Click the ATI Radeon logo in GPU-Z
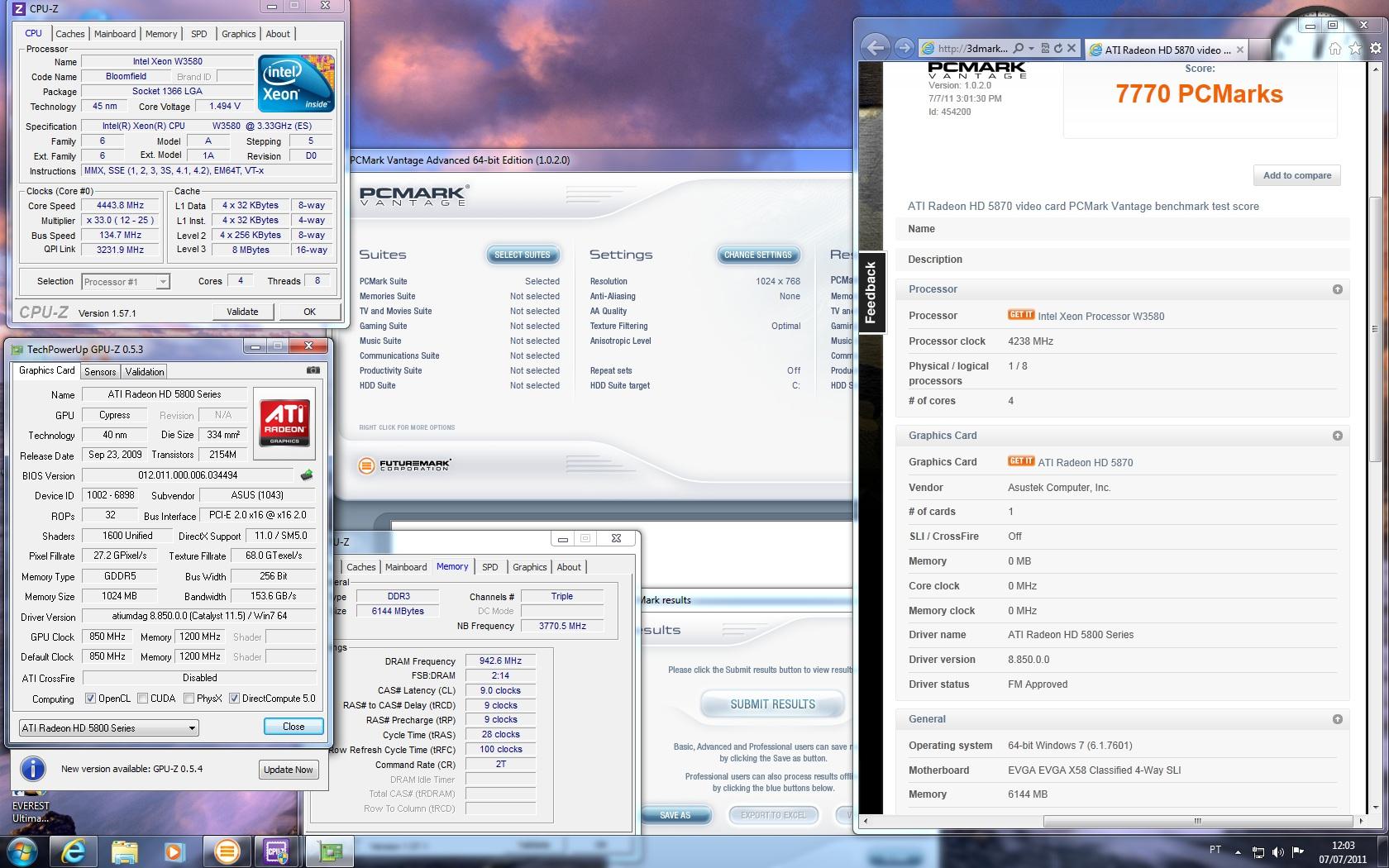 284,422
